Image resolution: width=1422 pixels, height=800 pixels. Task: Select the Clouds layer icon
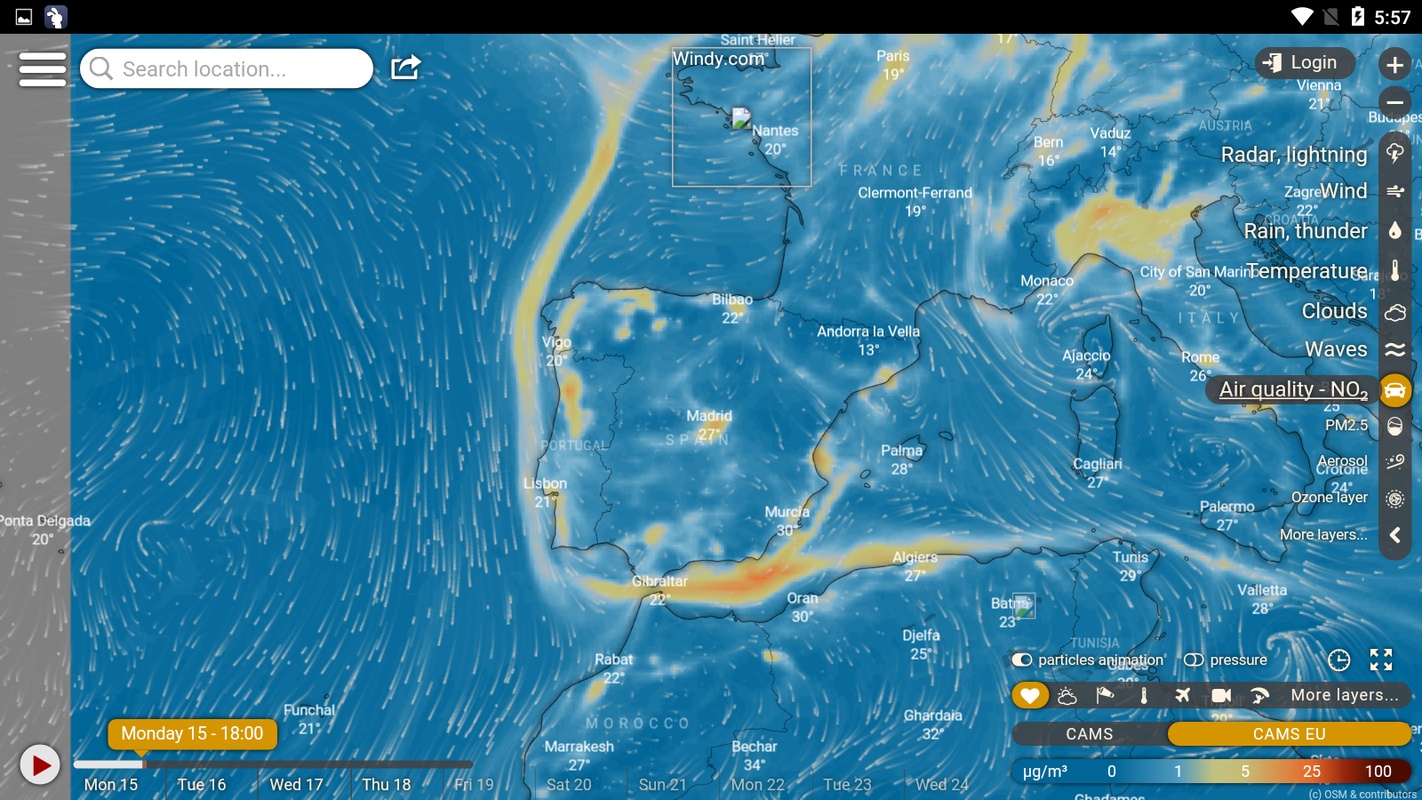1395,312
